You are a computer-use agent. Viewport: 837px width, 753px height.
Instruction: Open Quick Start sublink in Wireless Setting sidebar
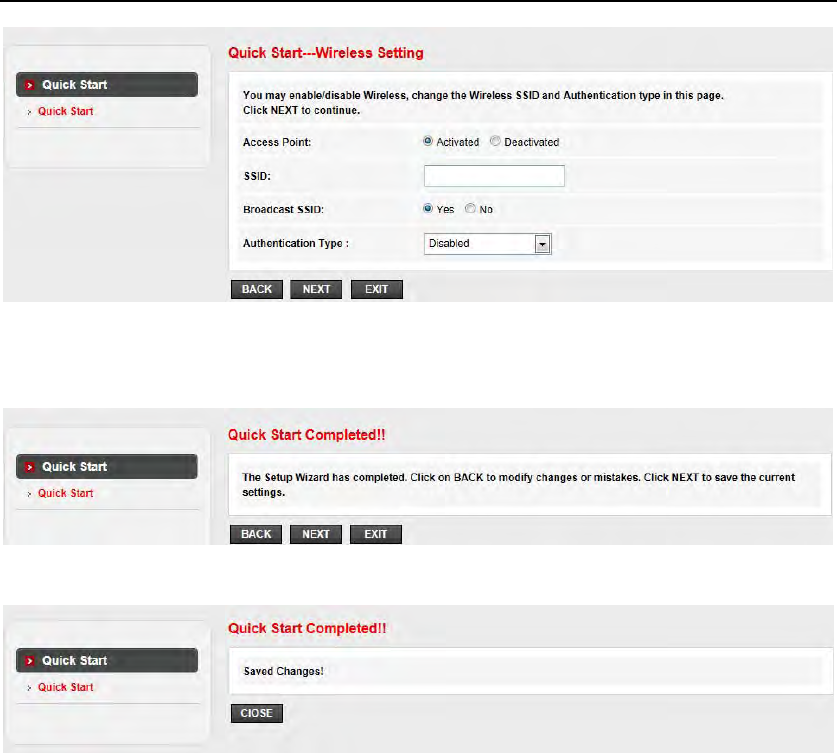[x=66, y=112]
